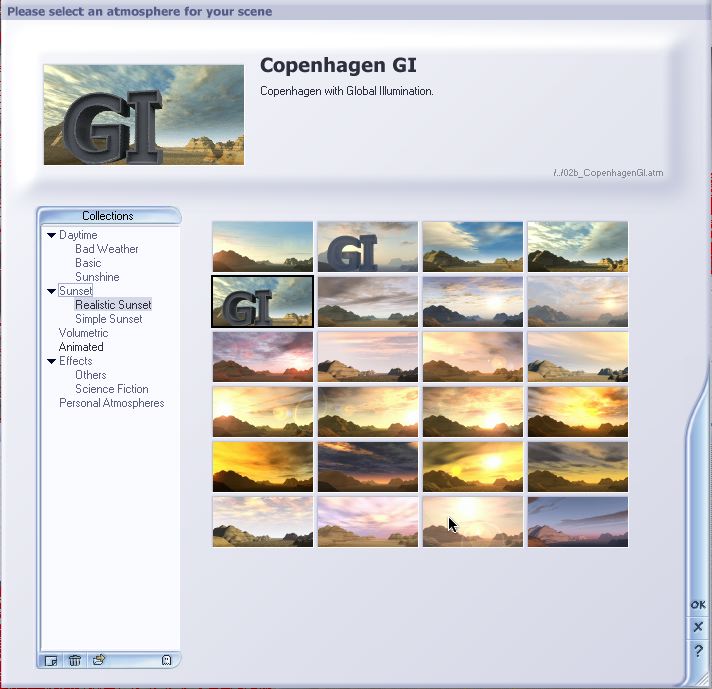Pick the second thumbnail in the fourth row
The width and height of the screenshot is (712, 689).
(x=368, y=411)
